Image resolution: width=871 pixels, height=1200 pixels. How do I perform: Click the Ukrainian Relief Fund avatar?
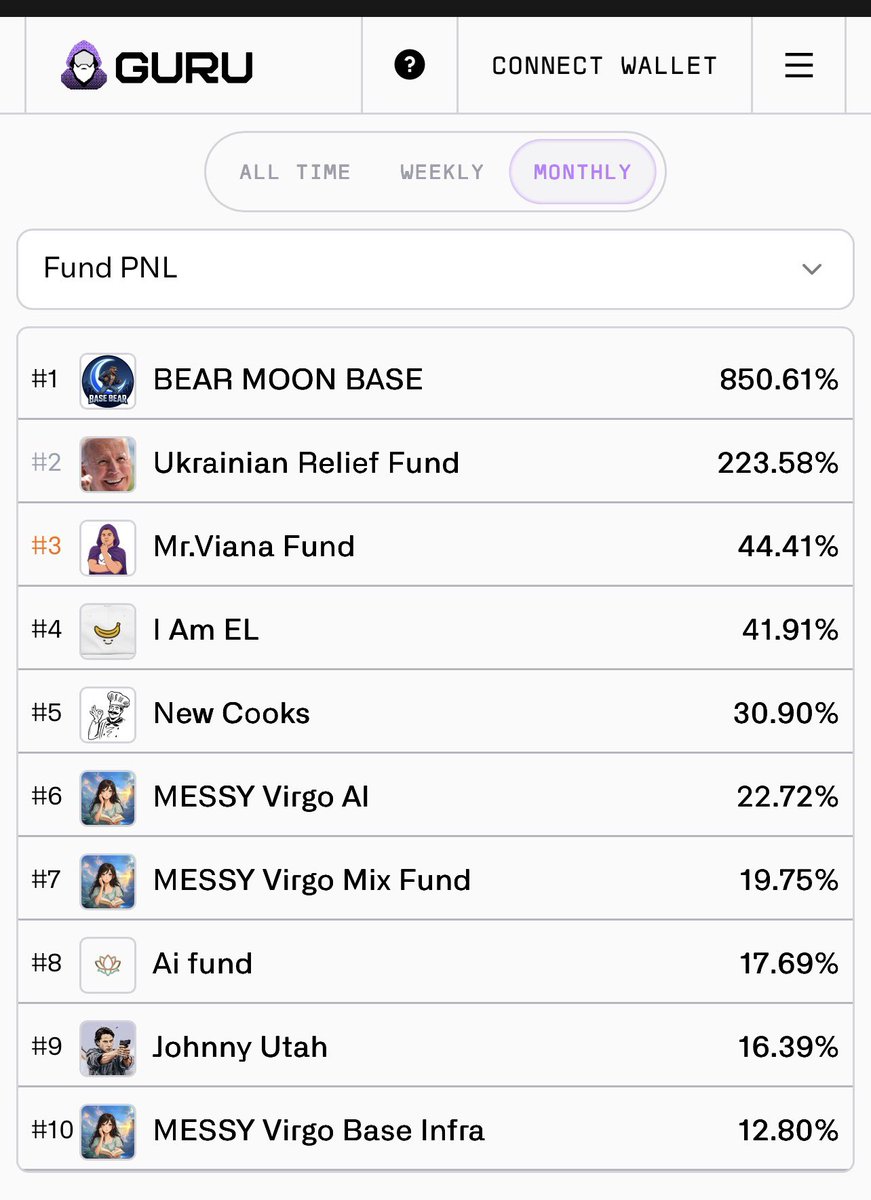point(108,464)
